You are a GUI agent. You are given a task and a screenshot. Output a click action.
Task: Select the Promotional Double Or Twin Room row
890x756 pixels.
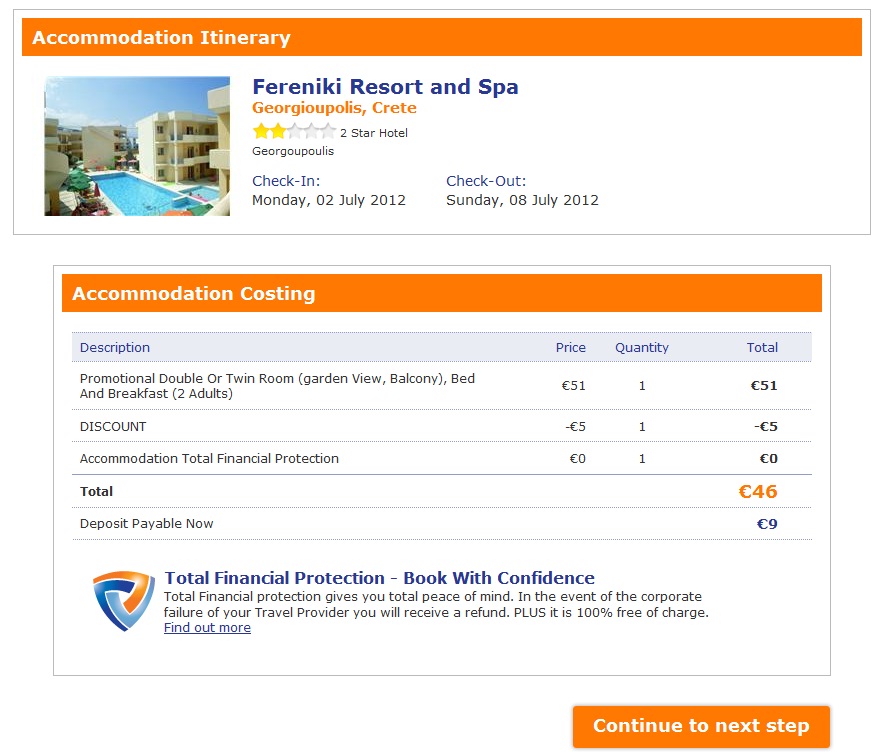click(x=442, y=386)
